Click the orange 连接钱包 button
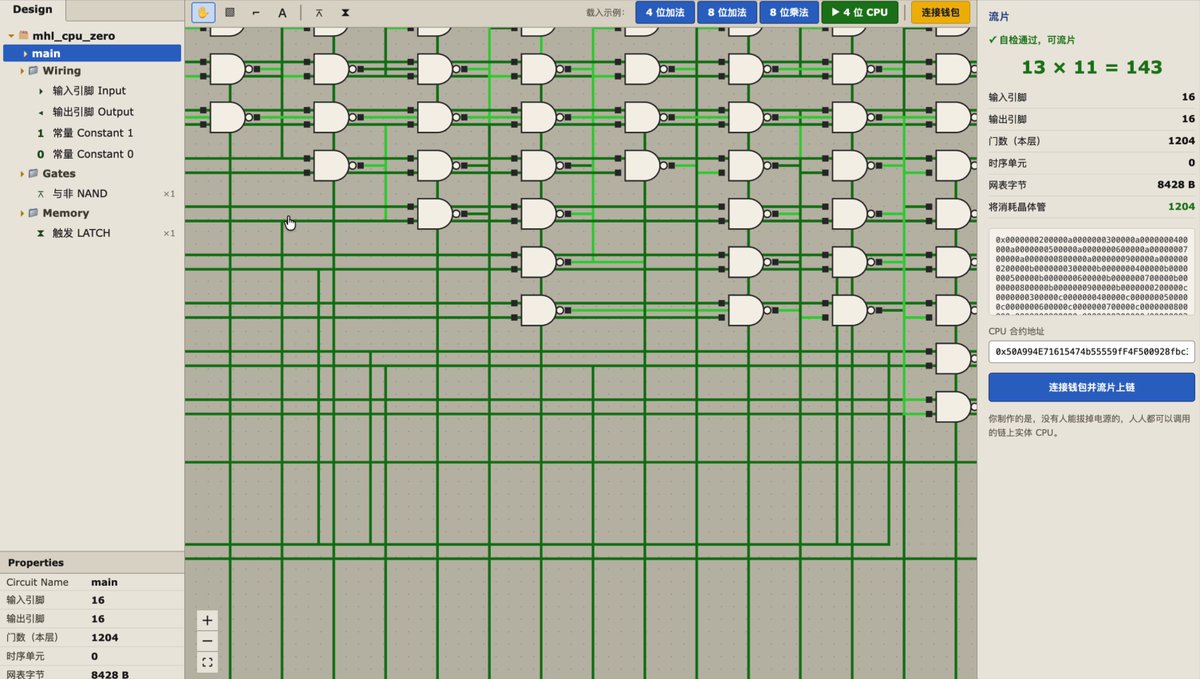1200x679 pixels. [940, 13]
